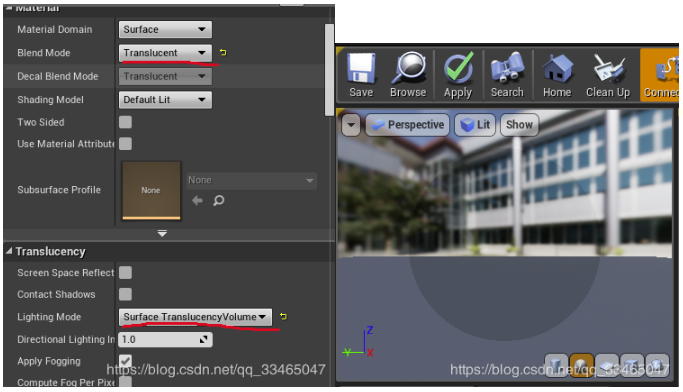
Task: Click the Directional Lighting Intensity value field
Action: pos(165,339)
